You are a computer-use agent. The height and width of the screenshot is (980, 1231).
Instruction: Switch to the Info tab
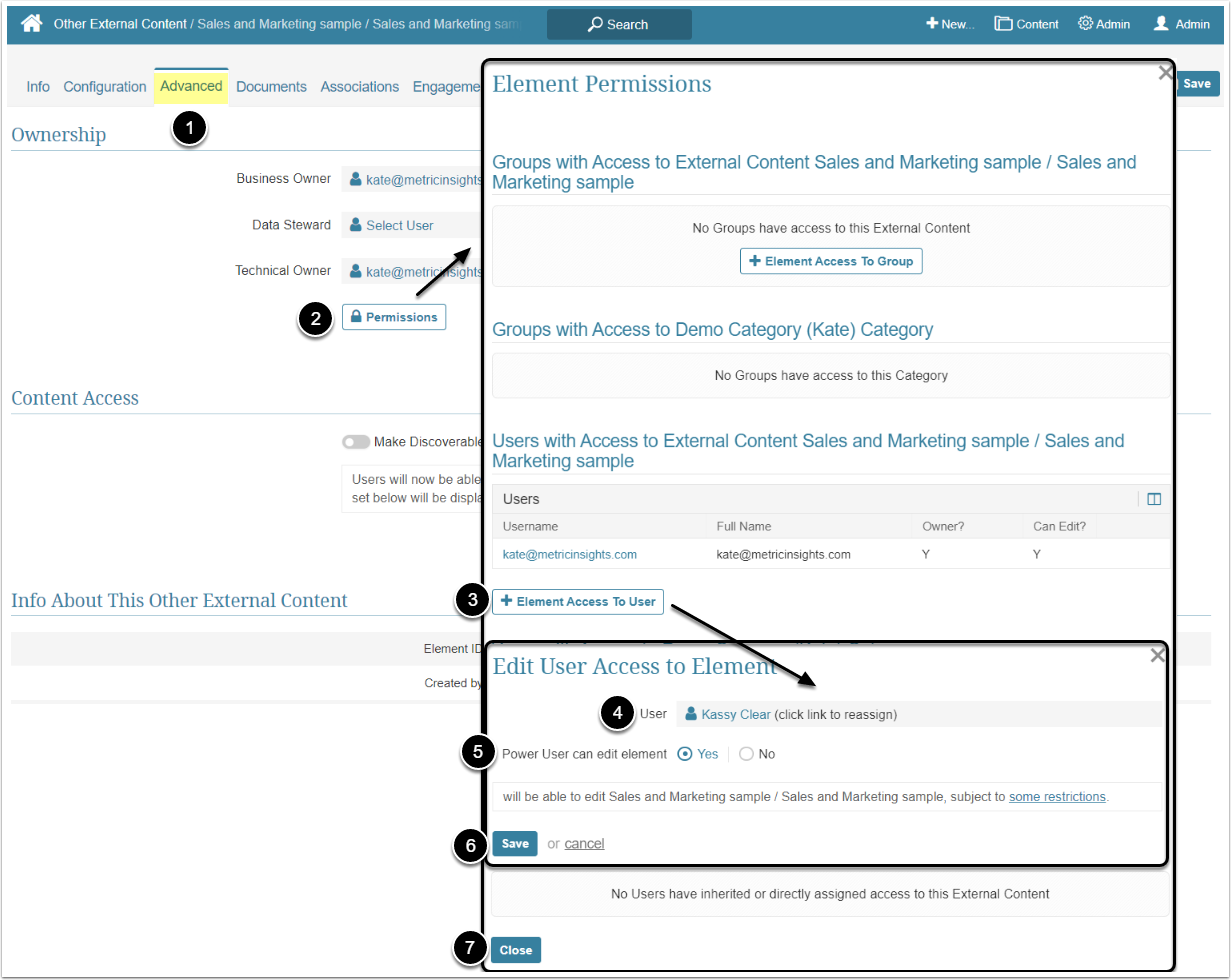coord(38,87)
